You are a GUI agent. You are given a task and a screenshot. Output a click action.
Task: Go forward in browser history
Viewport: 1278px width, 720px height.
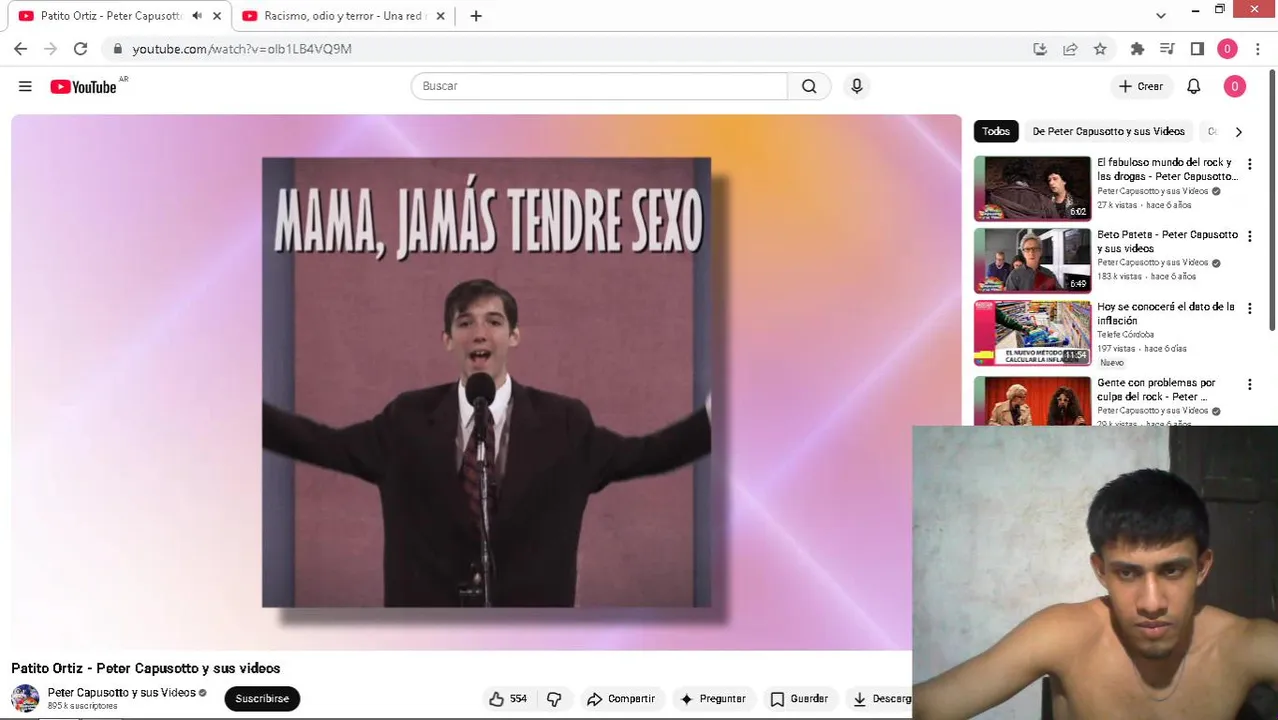tap(51, 49)
